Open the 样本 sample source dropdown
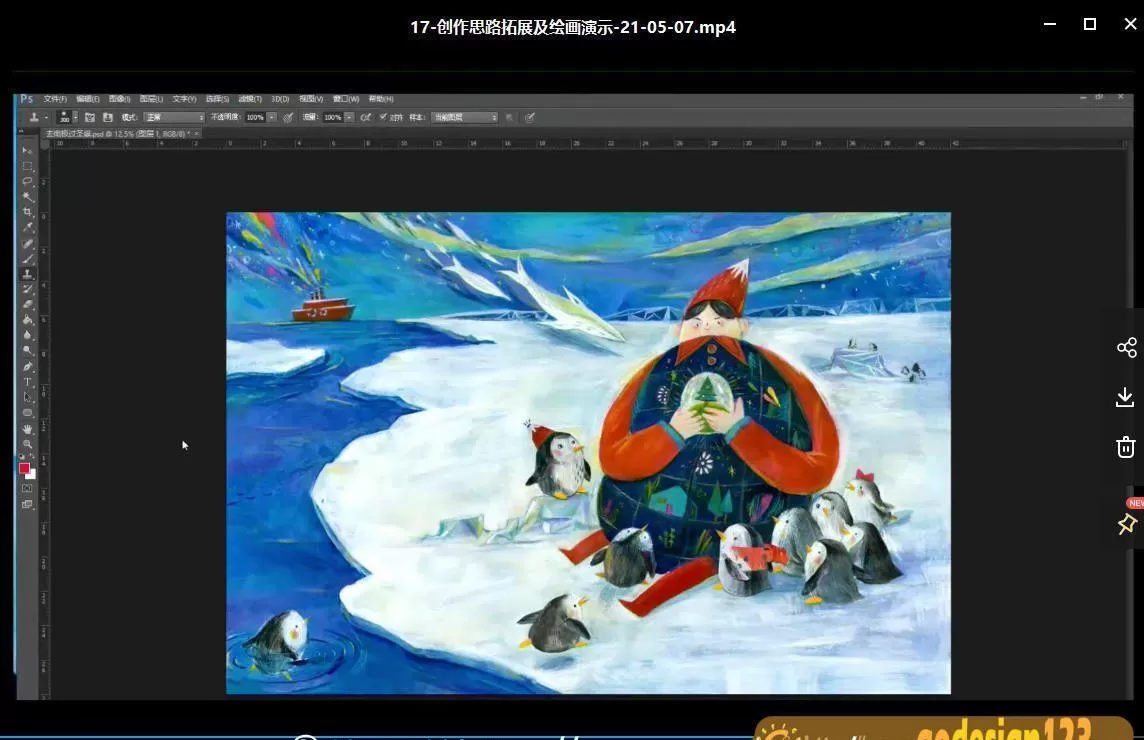The width and height of the screenshot is (1144, 740). click(x=465, y=117)
